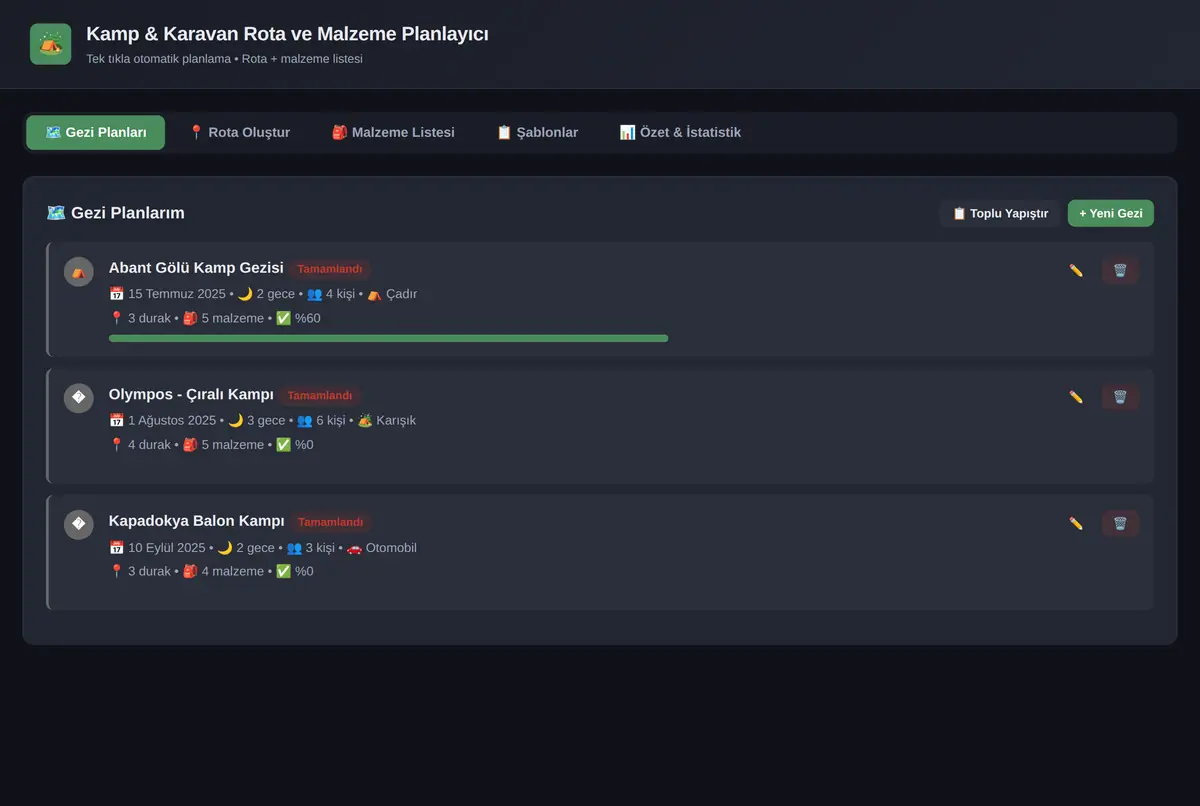The height and width of the screenshot is (806, 1200).
Task: Select the Olympos - Çıralı Kampı title
Action: click(191, 394)
